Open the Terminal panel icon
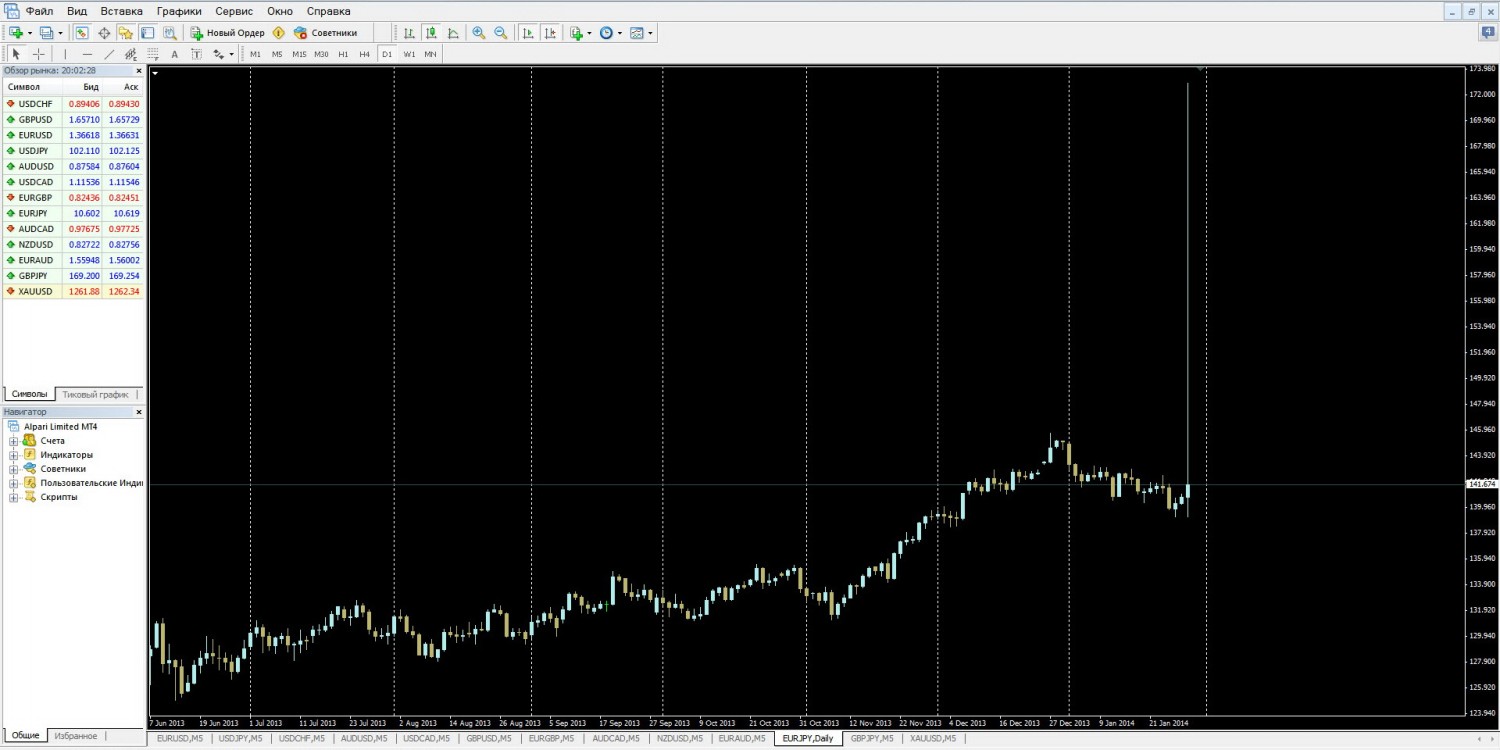Viewport: 1500px width, 750px height. click(x=148, y=33)
